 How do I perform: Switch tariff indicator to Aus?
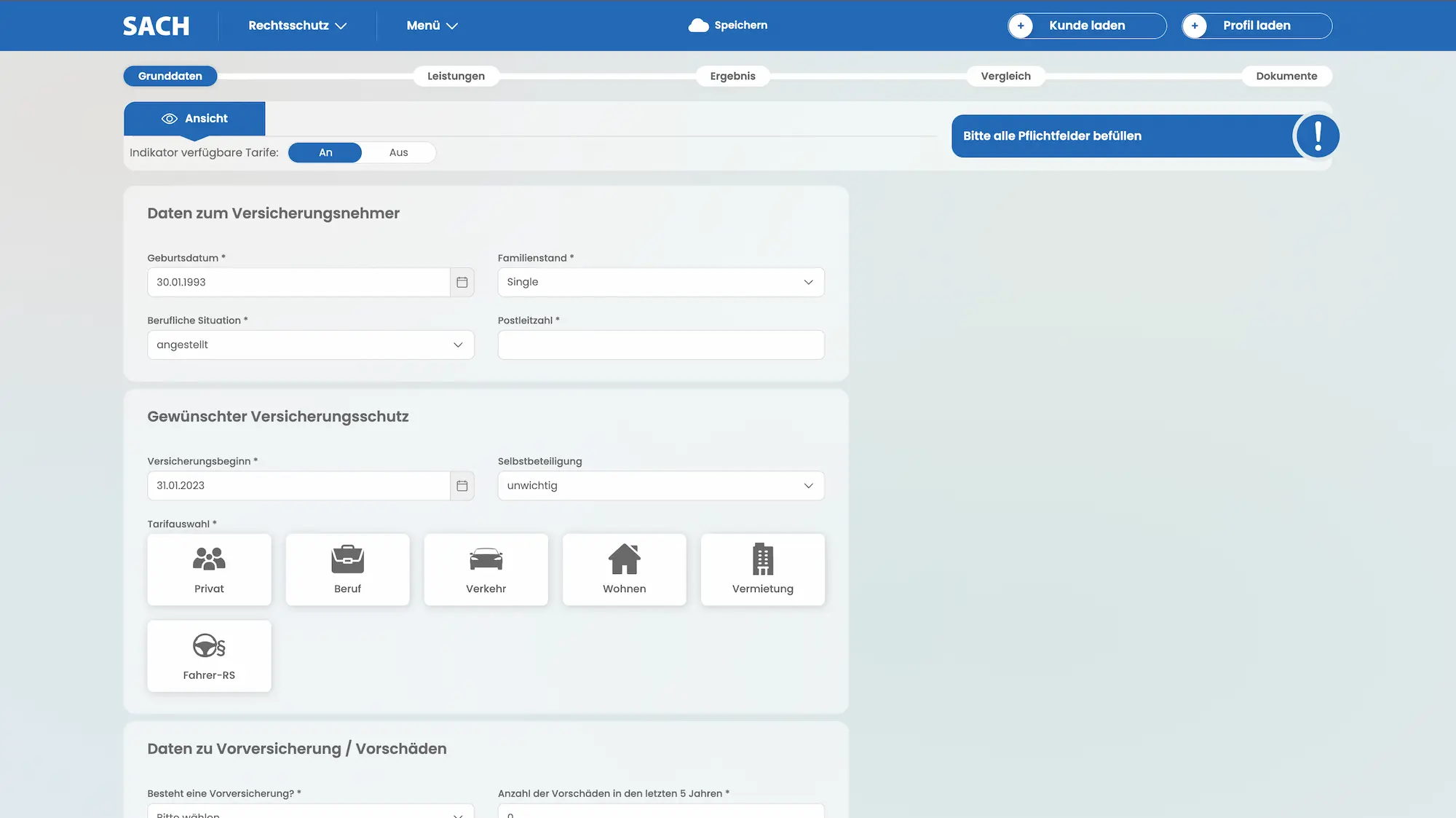coord(398,152)
